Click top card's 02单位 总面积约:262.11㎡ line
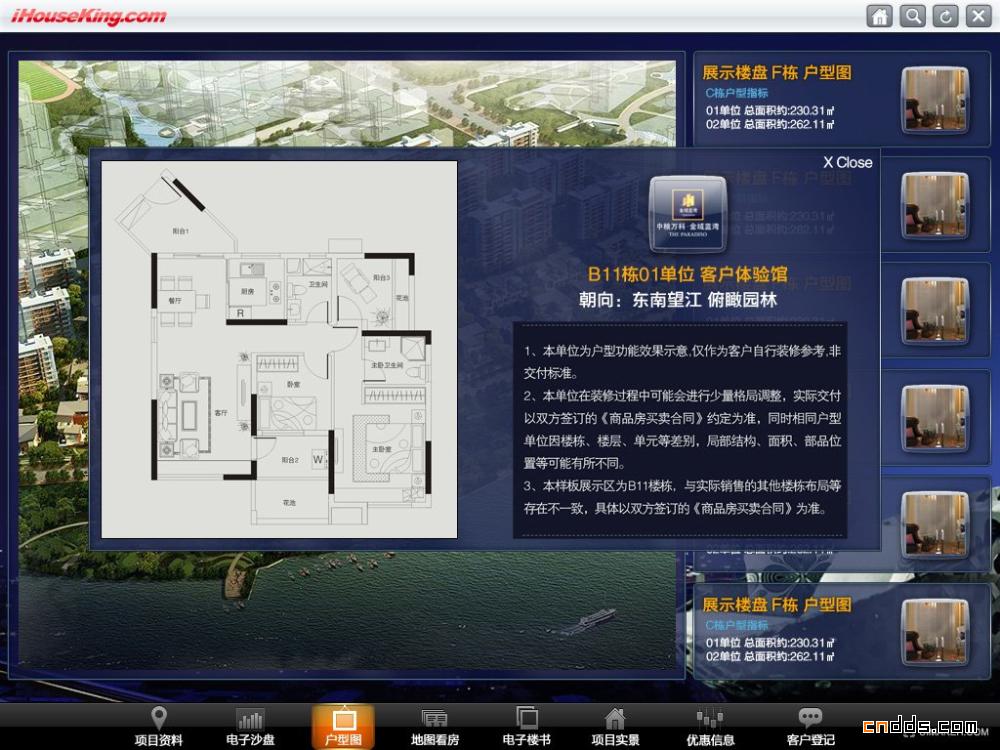 (770, 124)
